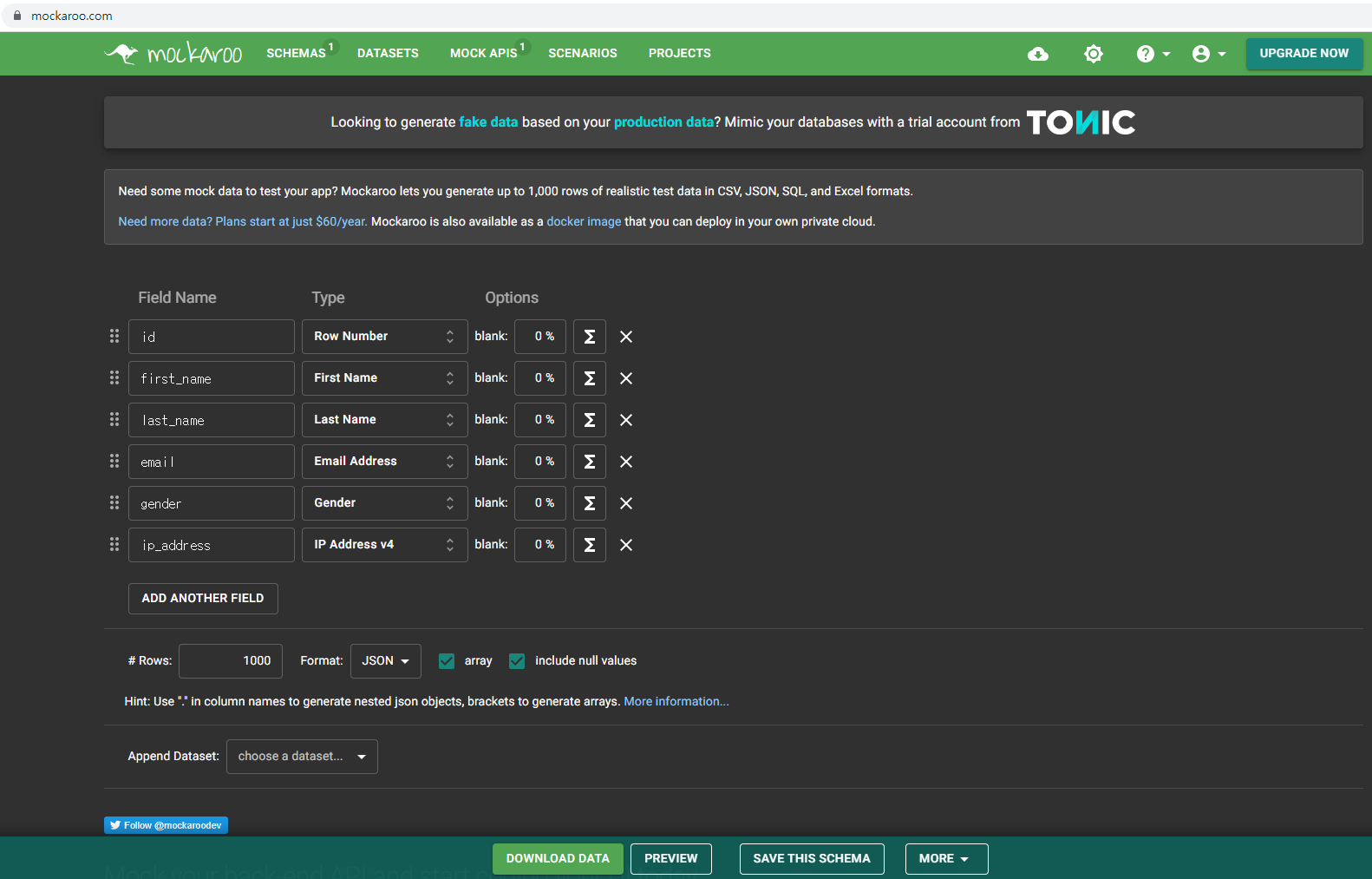The width and height of the screenshot is (1372, 879).
Task: Follow the docker image link
Action: (x=584, y=222)
